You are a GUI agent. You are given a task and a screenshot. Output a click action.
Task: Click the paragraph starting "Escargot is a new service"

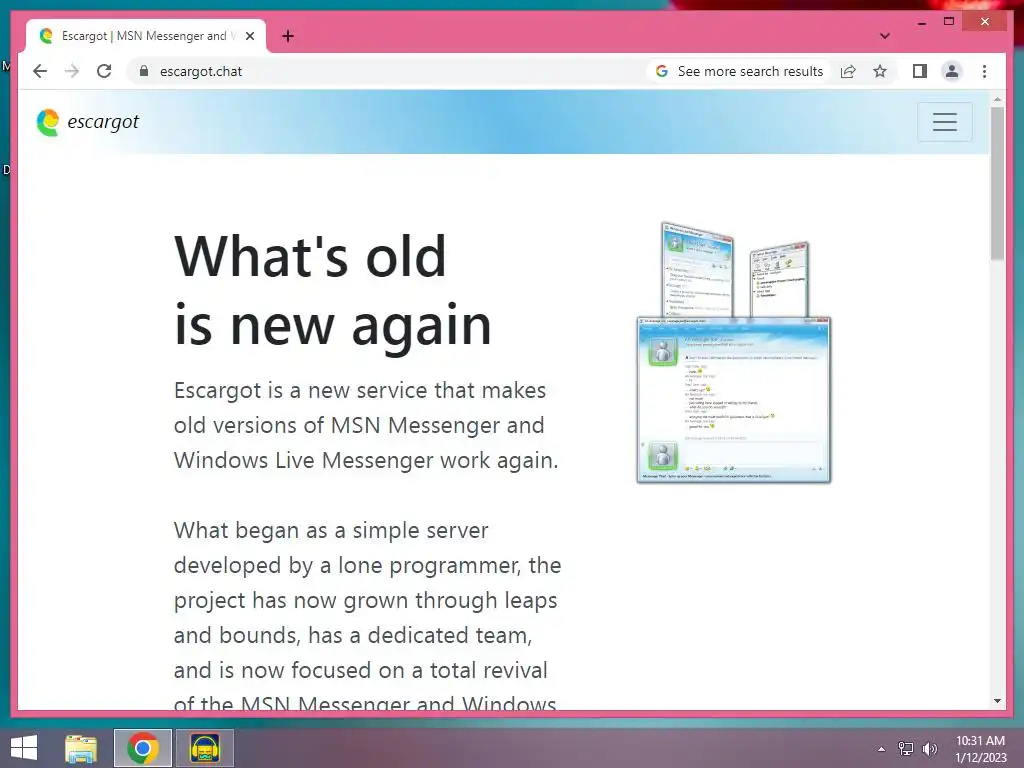point(366,425)
